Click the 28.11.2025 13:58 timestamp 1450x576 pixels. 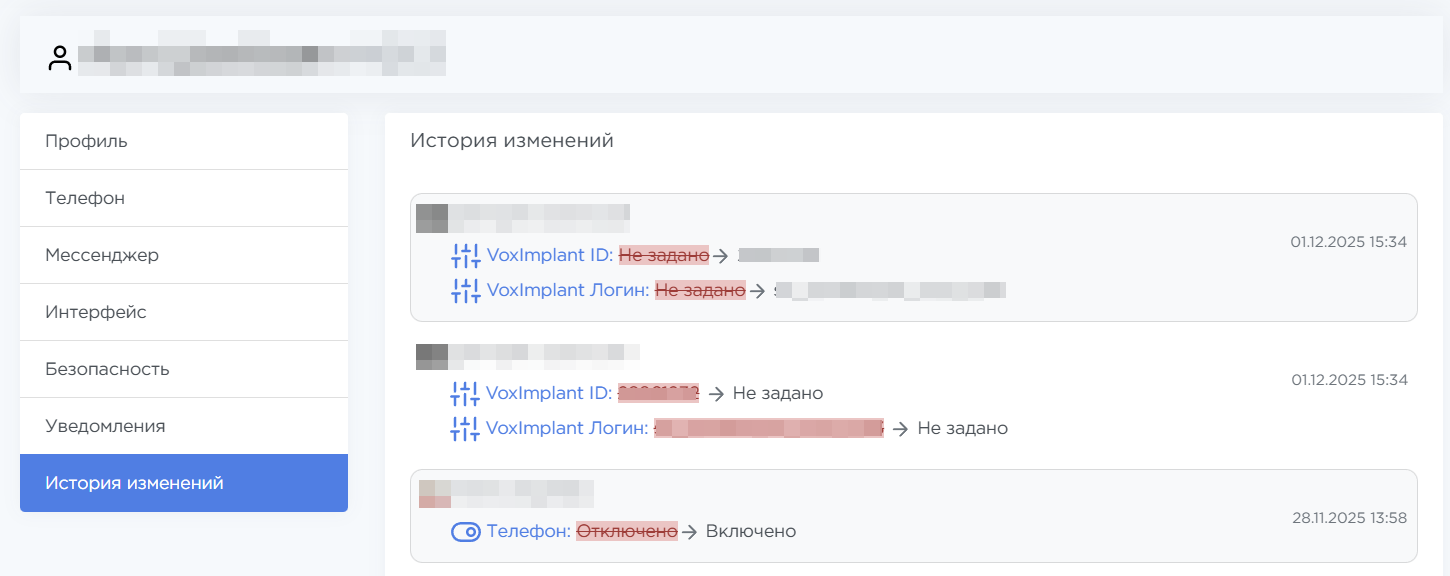click(x=1349, y=518)
